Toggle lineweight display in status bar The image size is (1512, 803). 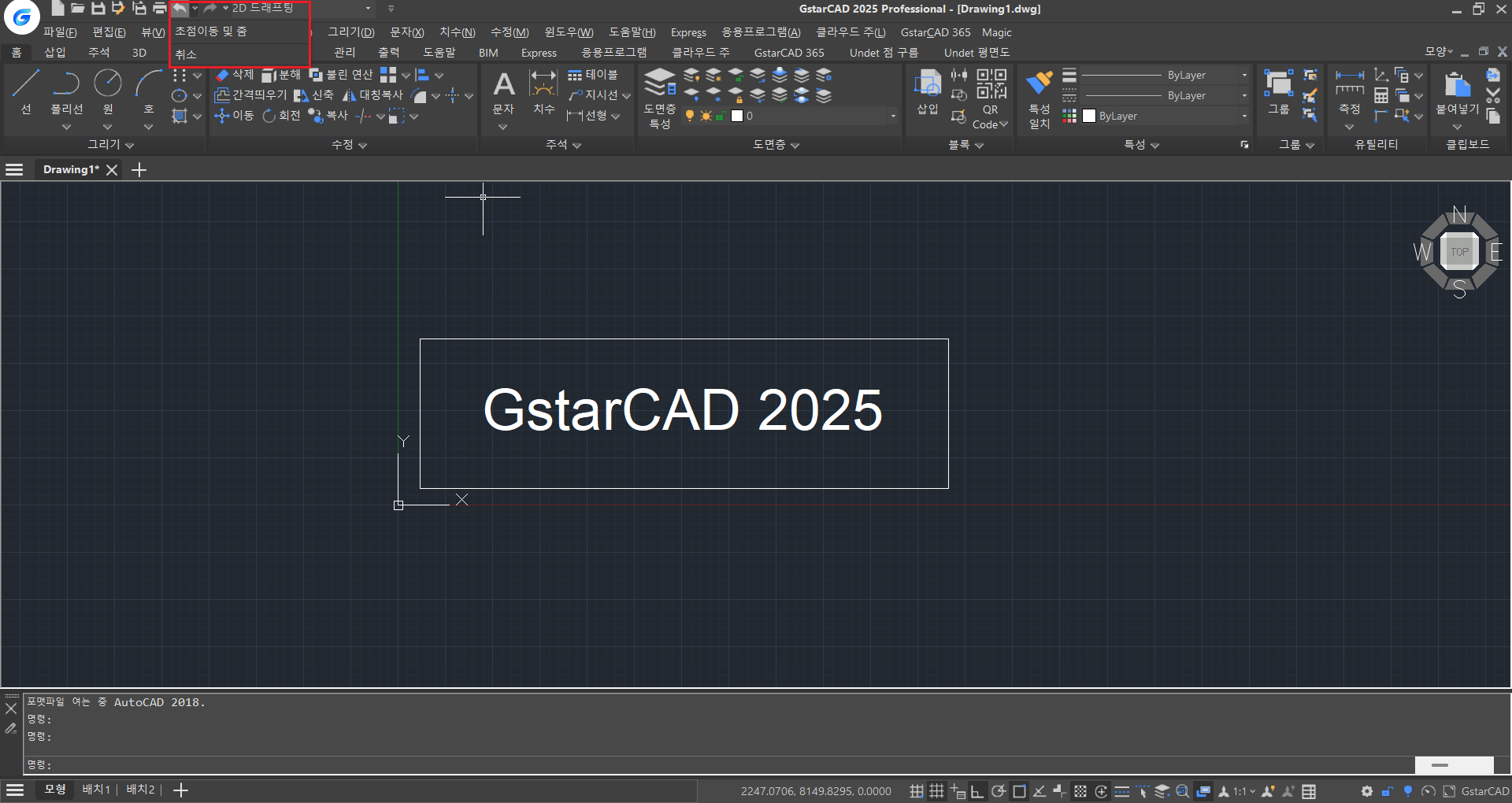pyautogui.click(x=1122, y=791)
